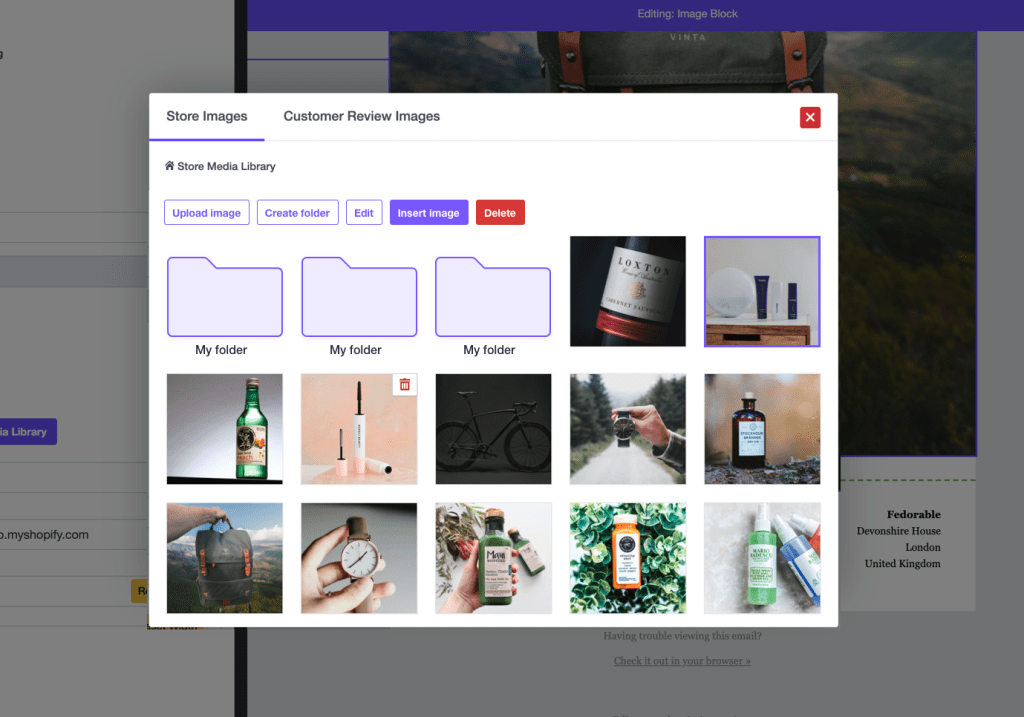Select the hand holding wristwatch thumbnail
Viewport: 1024px width, 717px height.
[x=359, y=558]
